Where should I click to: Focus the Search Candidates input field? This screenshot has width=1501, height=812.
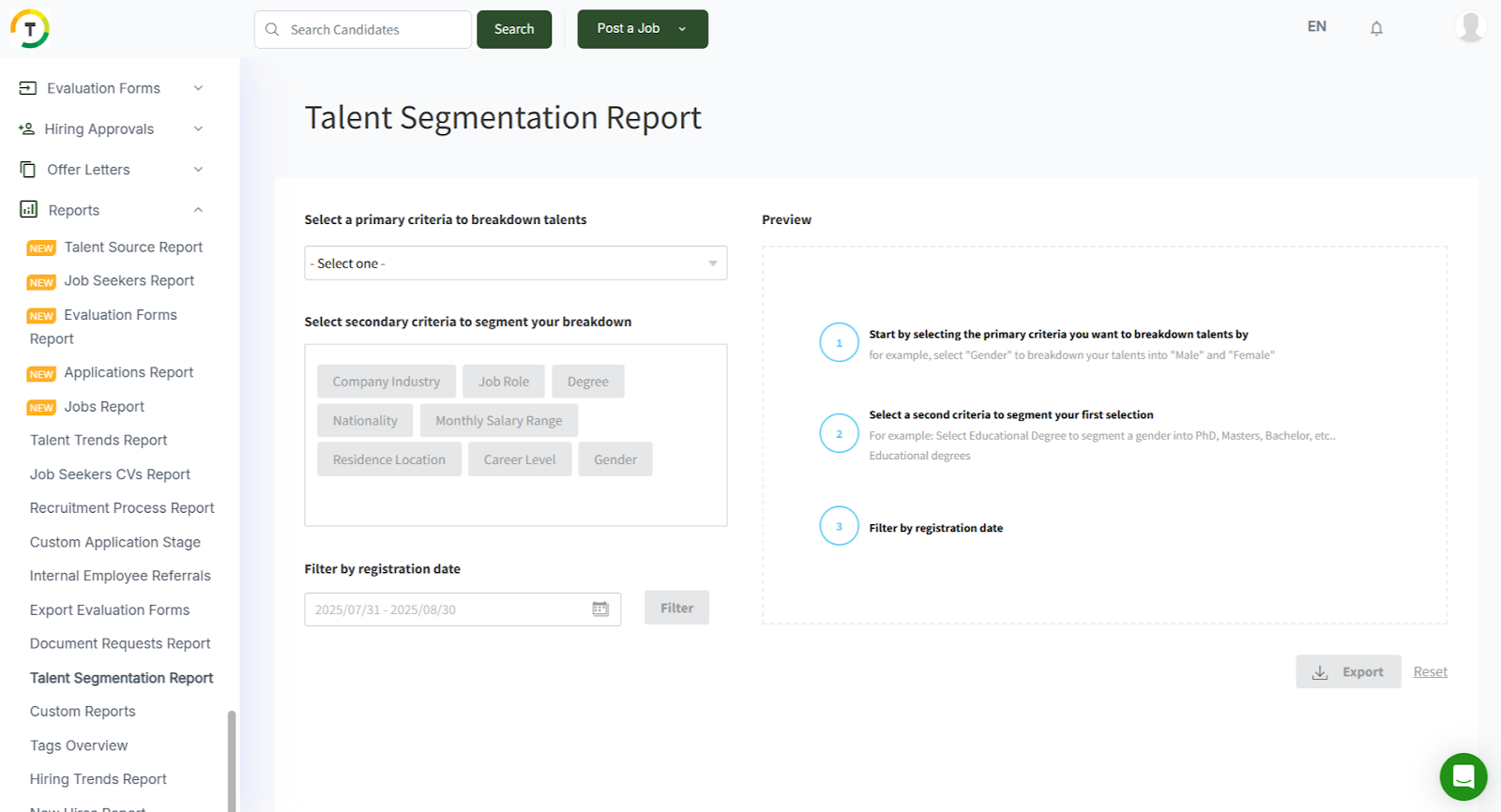pyautogui.click(x=375, y=30)
